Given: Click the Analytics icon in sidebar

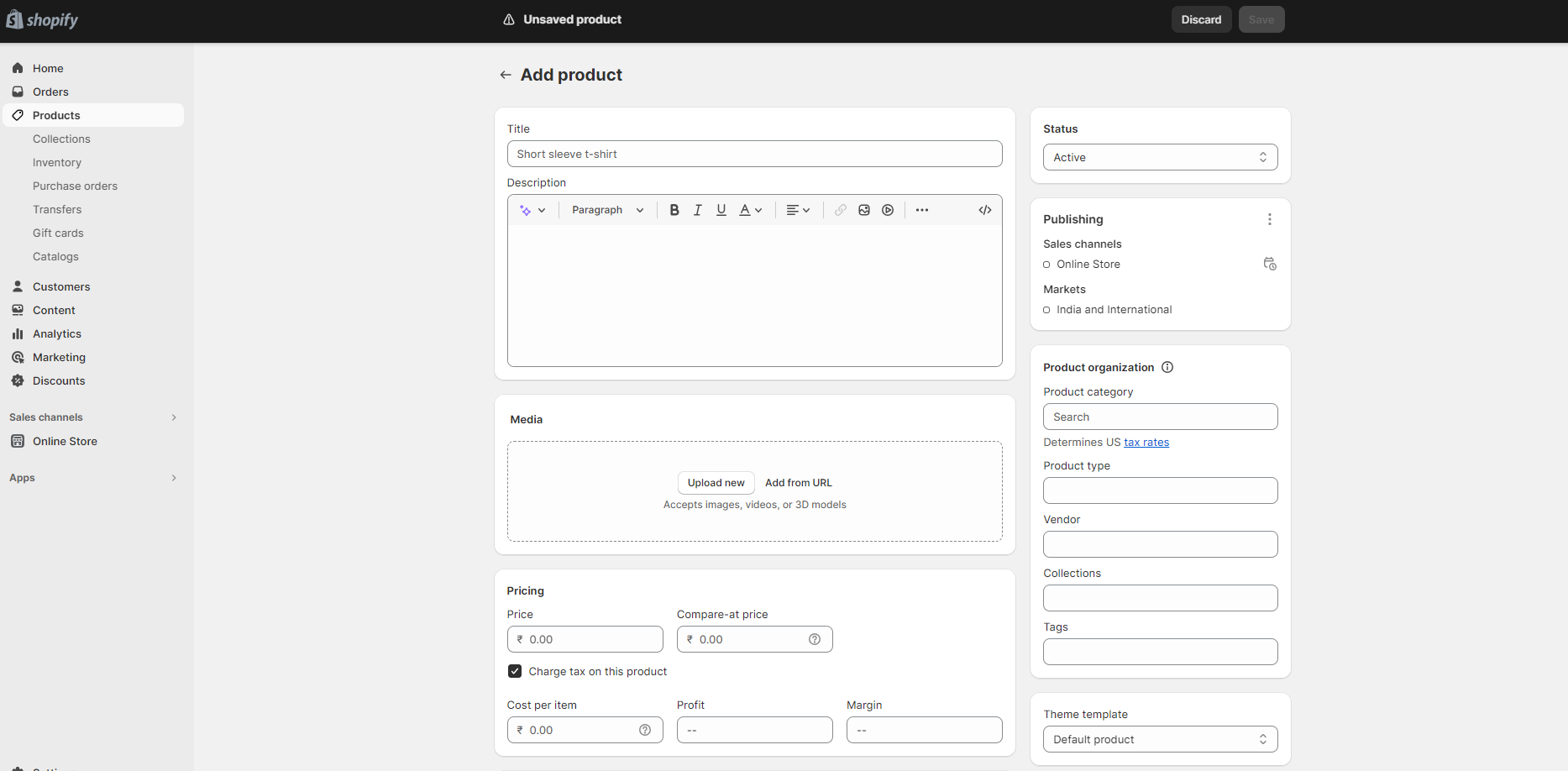Looking at the screenshot, I should click(x=18, y=333).
